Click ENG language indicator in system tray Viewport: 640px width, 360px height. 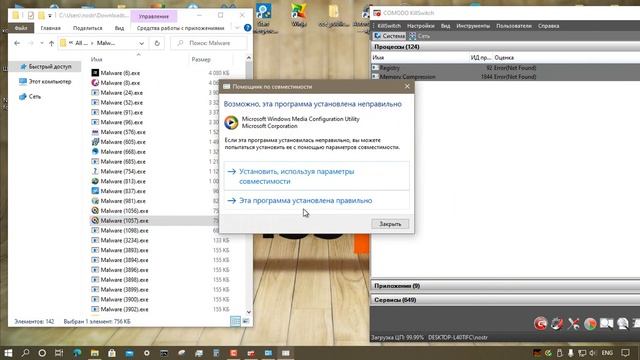point(607,353)
